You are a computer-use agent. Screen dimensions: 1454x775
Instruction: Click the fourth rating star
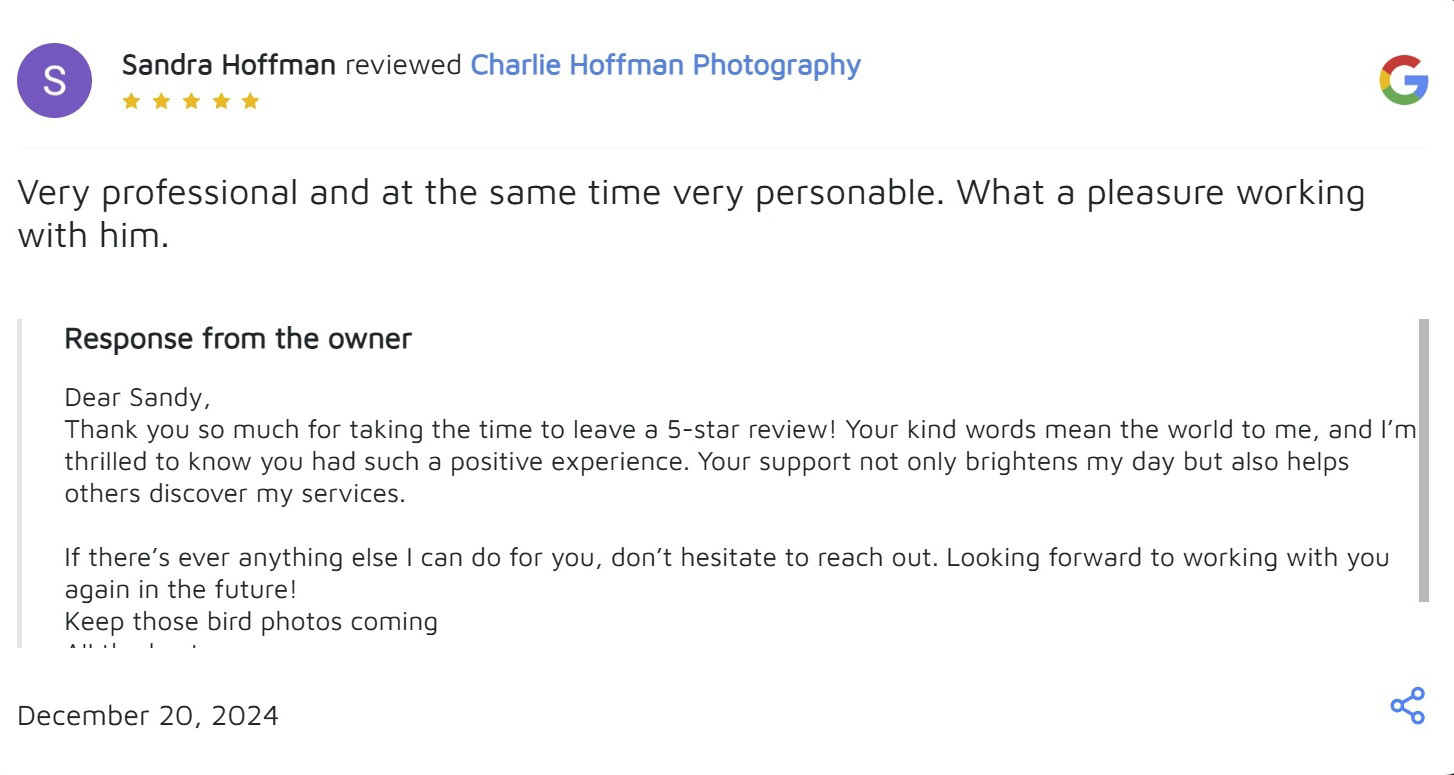[221, 101]
